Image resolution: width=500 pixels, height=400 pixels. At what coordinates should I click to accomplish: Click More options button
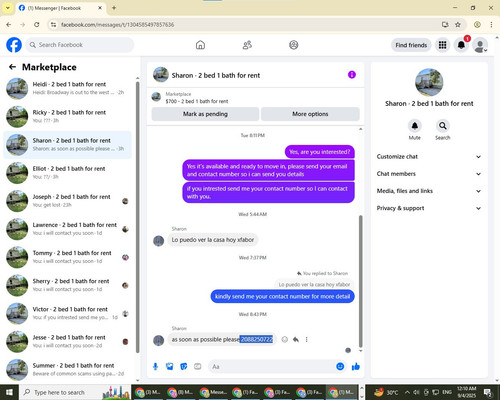pyautogui.click(x=310, y=114)
